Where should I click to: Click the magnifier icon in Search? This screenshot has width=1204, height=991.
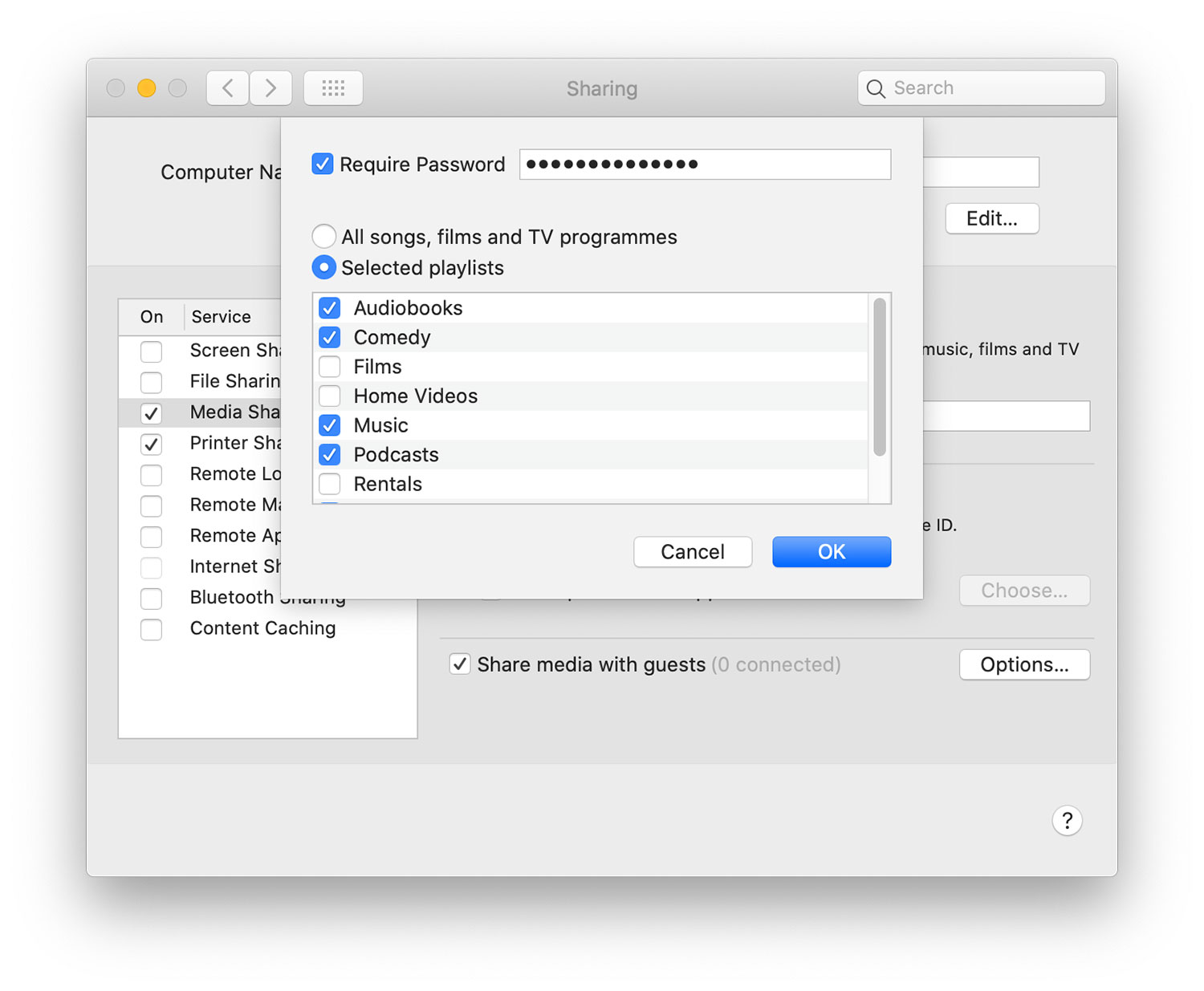(x=876, y=89)
